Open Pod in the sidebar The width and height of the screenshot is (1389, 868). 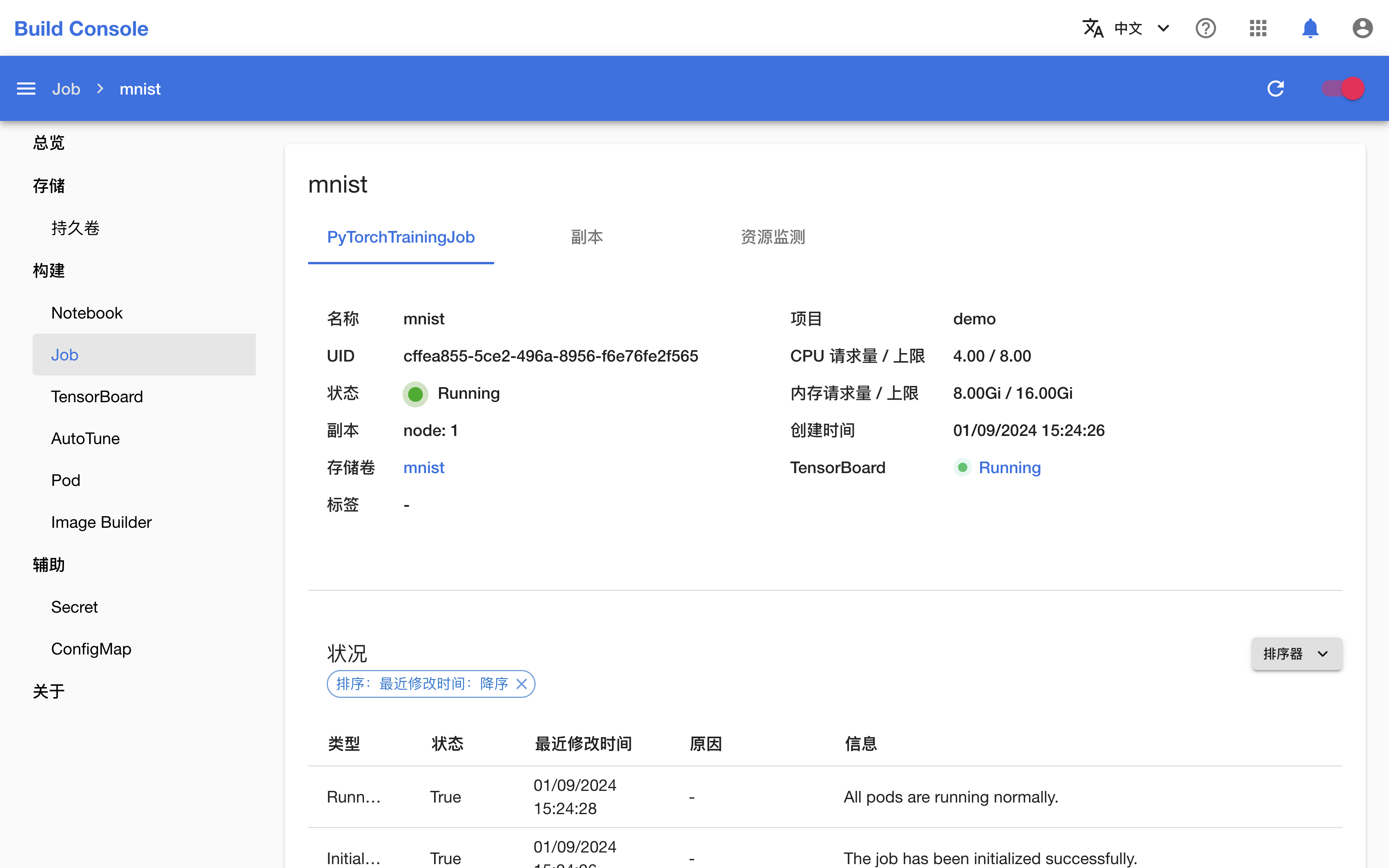click(65, 480)
